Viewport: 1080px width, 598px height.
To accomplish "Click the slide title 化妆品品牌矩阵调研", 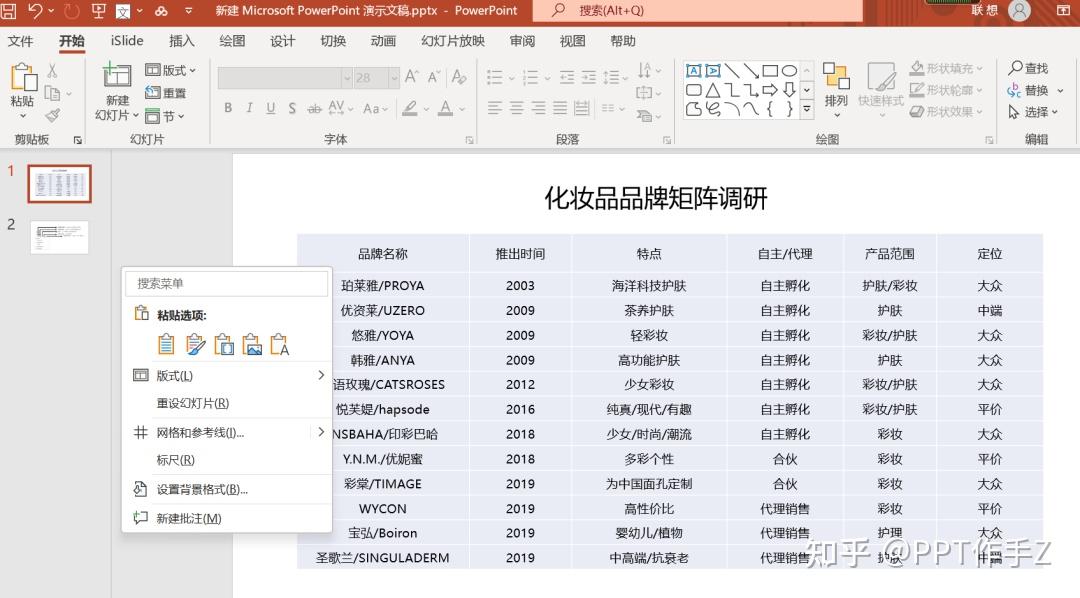I will tap(656, 198).
